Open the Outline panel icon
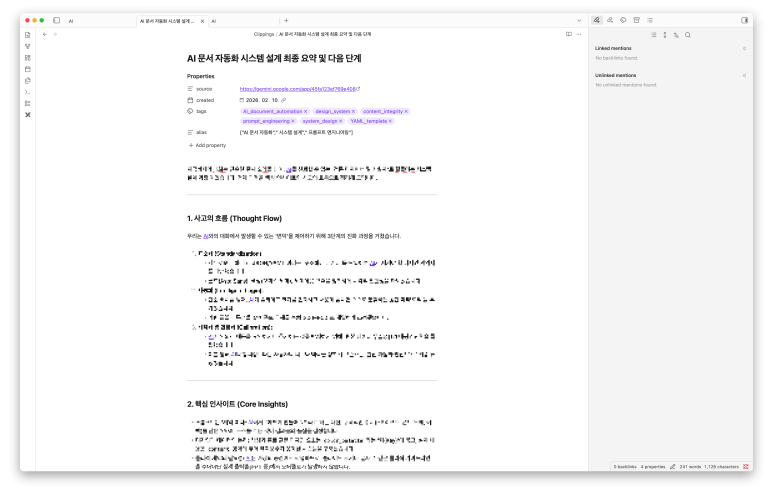 (649, 20)
